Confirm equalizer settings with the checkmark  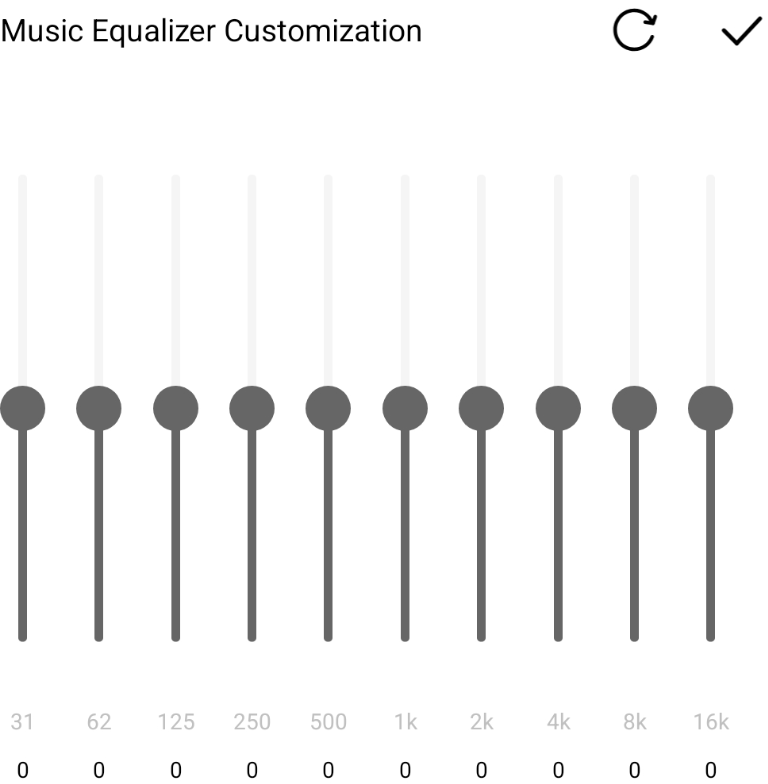click(x=740, y=32)
